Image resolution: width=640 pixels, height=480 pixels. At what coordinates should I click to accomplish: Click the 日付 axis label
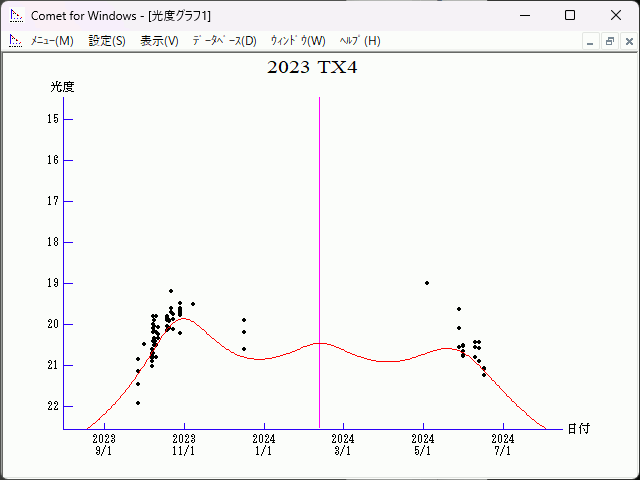tap(579, 429)
